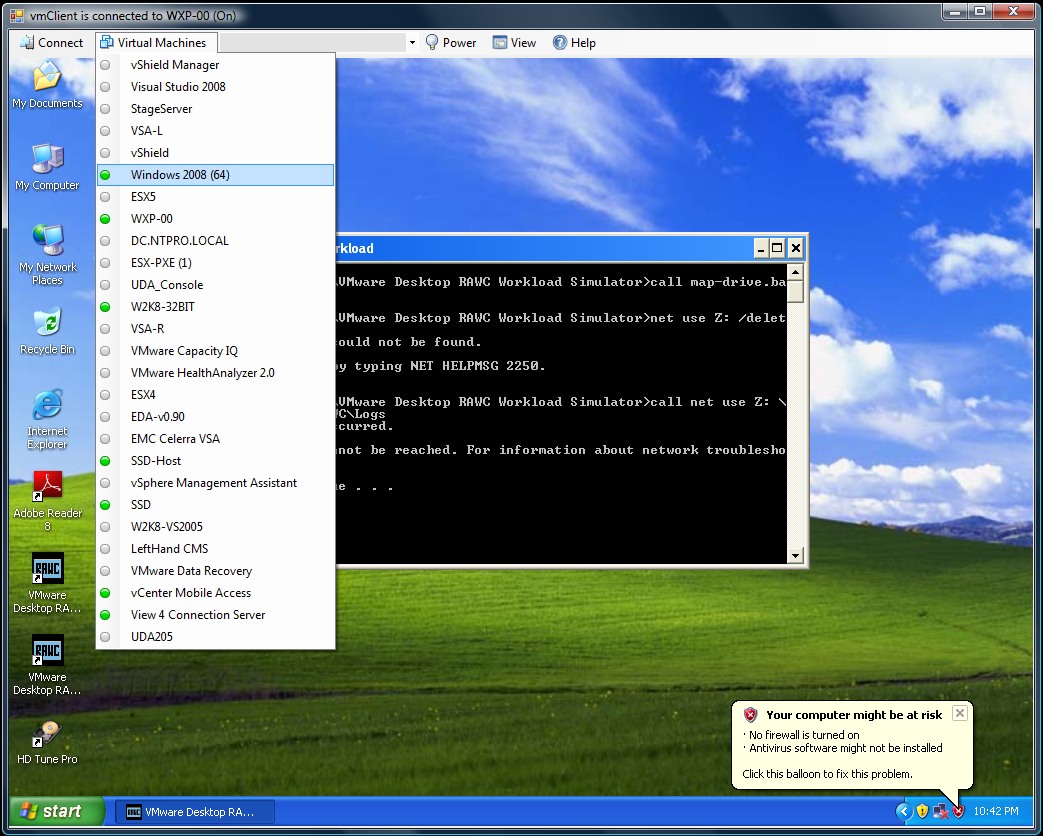The width and height of the screenshot is (1043, 836).
Task: Expand the toolbar combo box arrow
Action: click(x=412, y=43)
